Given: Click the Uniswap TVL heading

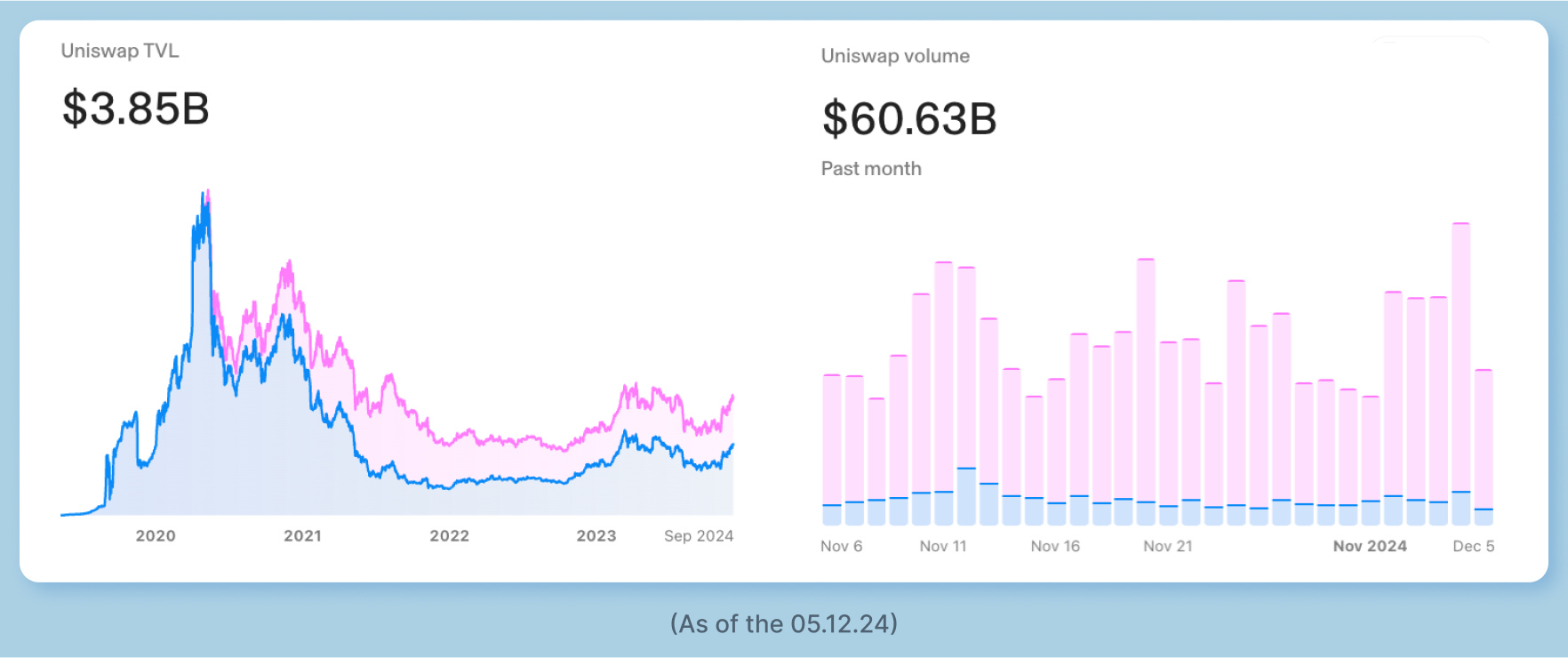Looking at the screenshot, I should click(x=120, y=51).
